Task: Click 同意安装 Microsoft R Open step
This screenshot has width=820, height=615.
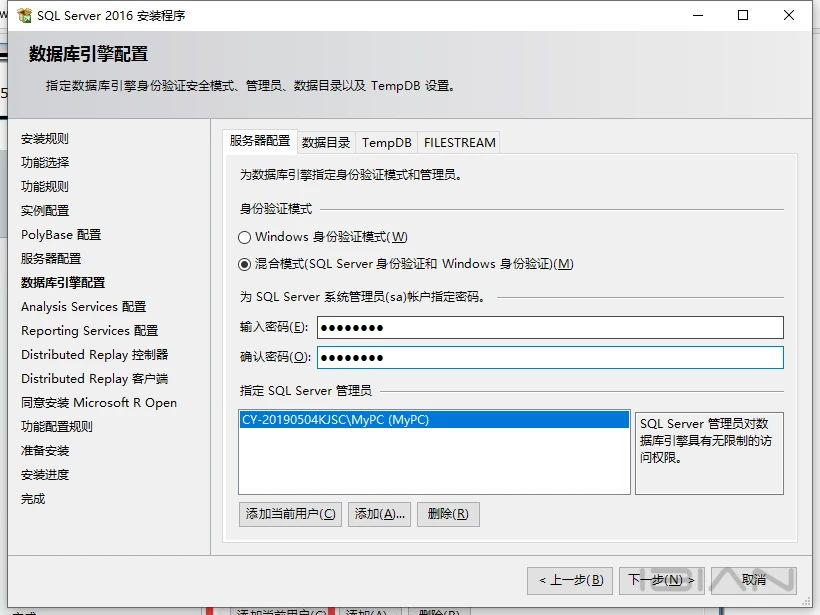Action: (99, 403)
